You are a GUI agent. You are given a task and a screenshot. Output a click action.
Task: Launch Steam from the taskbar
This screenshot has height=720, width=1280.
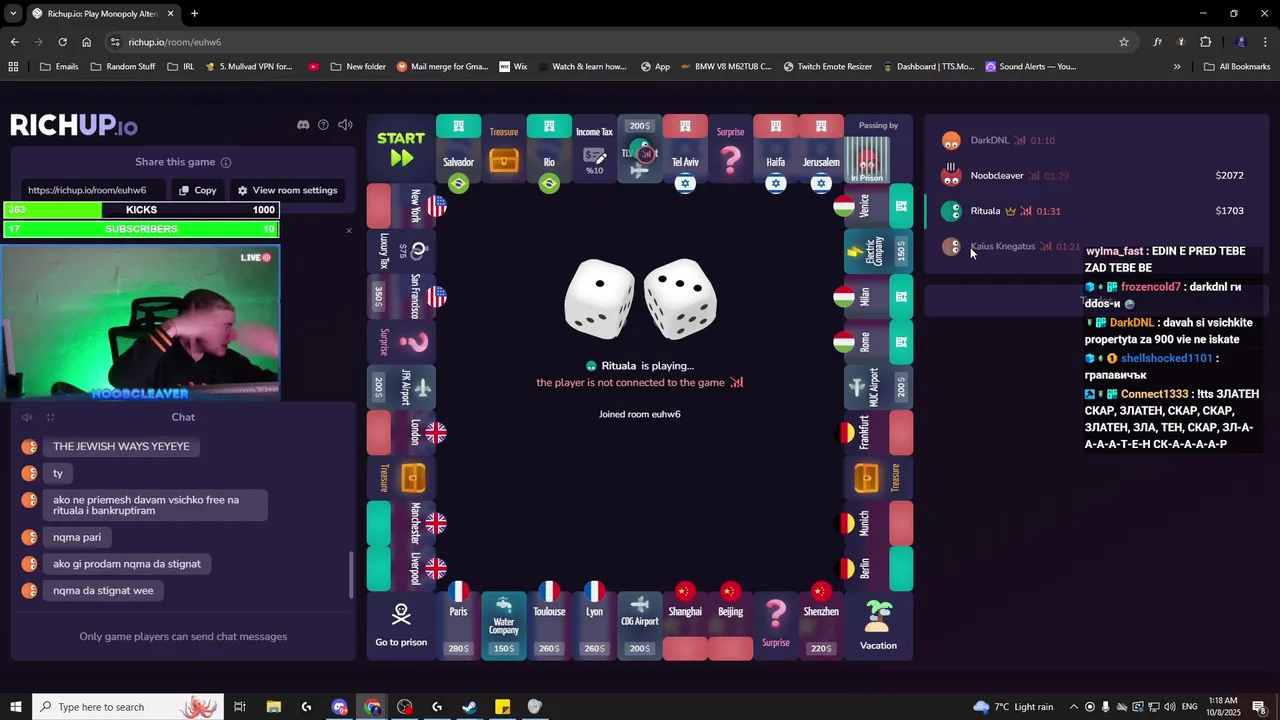coord(469,707)
